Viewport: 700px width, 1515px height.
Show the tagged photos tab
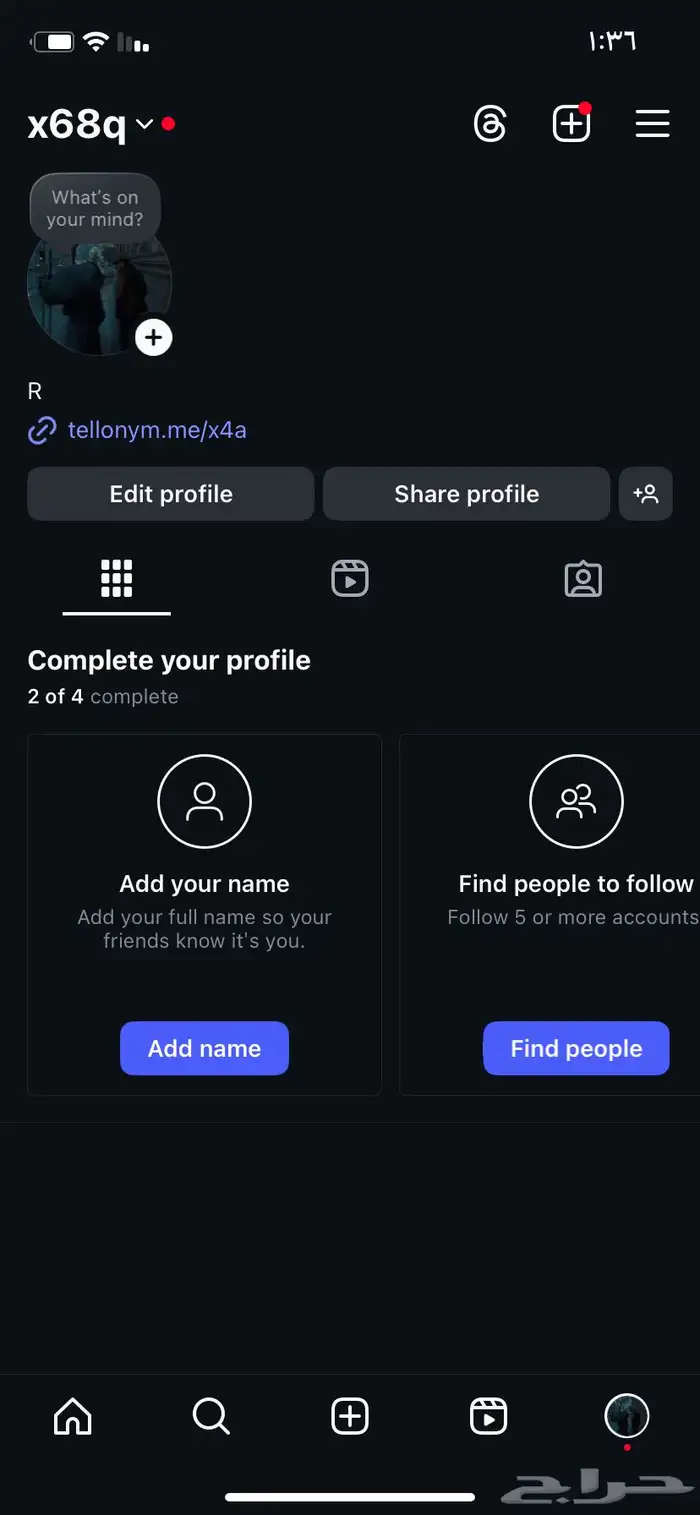583,579
